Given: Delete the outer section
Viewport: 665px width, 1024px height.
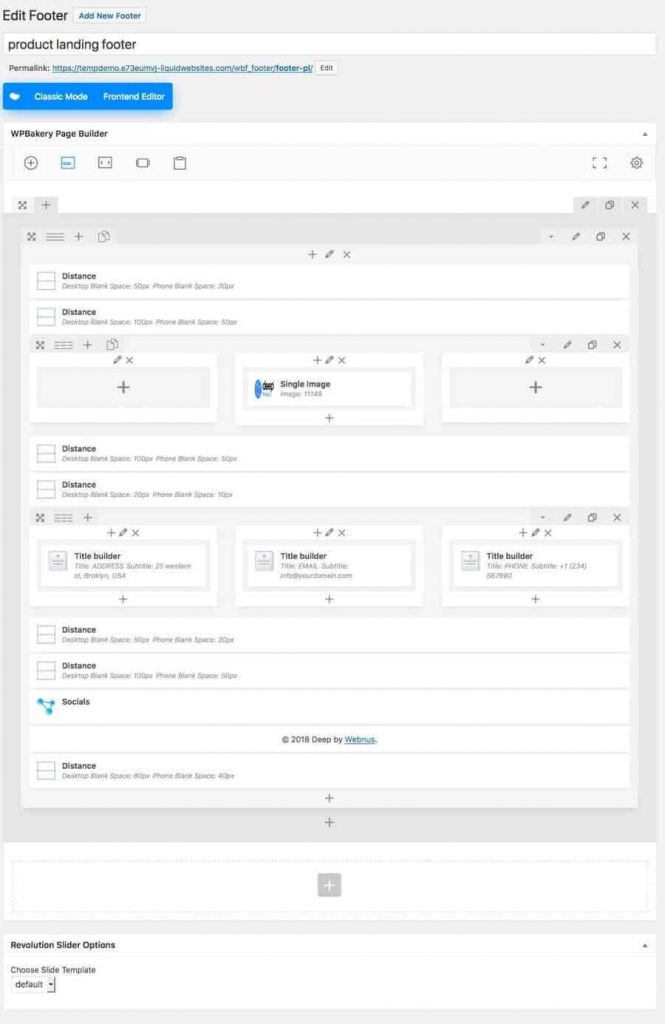Looking at the screenshot, I should (635, 205).
